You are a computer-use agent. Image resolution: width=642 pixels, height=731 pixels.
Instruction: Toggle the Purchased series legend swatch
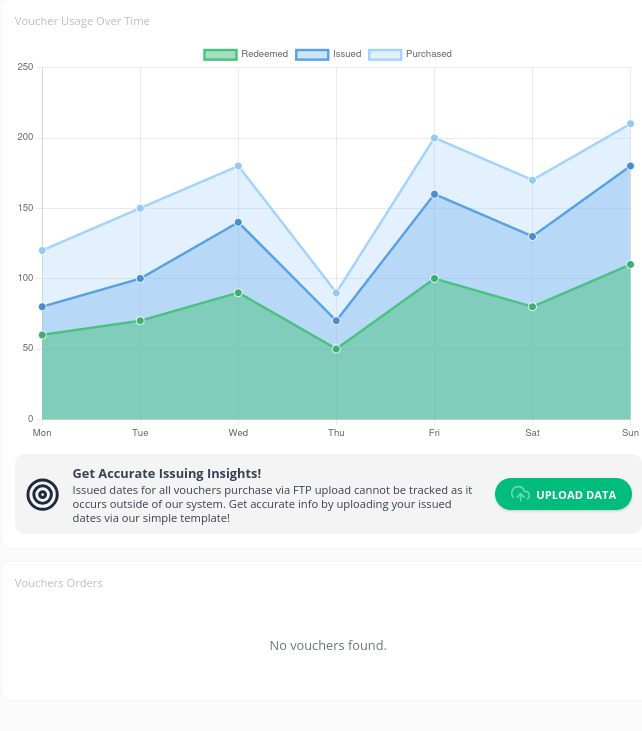[385, 54]
